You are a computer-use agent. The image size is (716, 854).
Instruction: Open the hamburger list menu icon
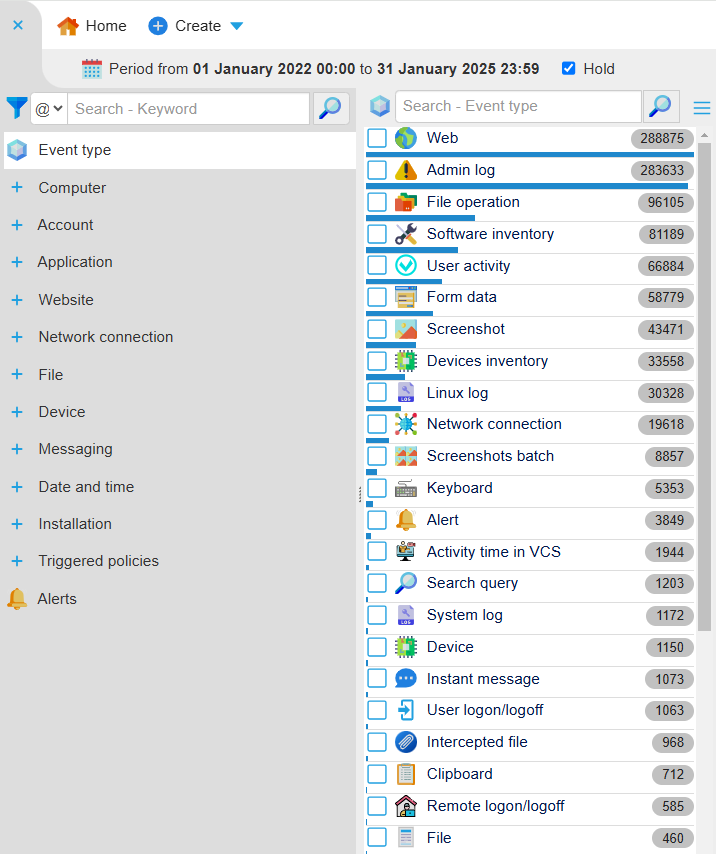coord(702,108)
